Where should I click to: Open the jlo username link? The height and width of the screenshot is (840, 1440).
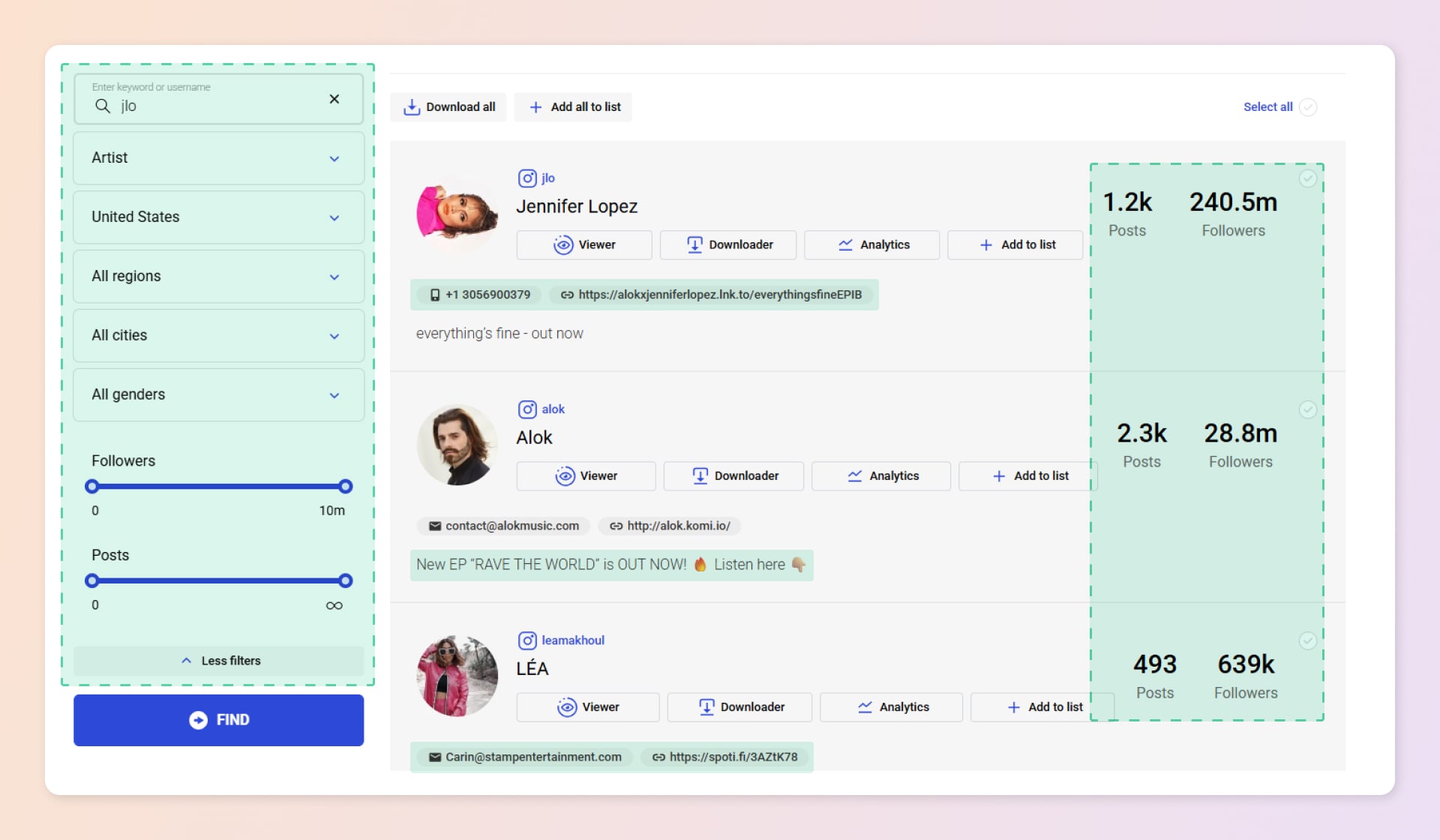coord(548,178)
